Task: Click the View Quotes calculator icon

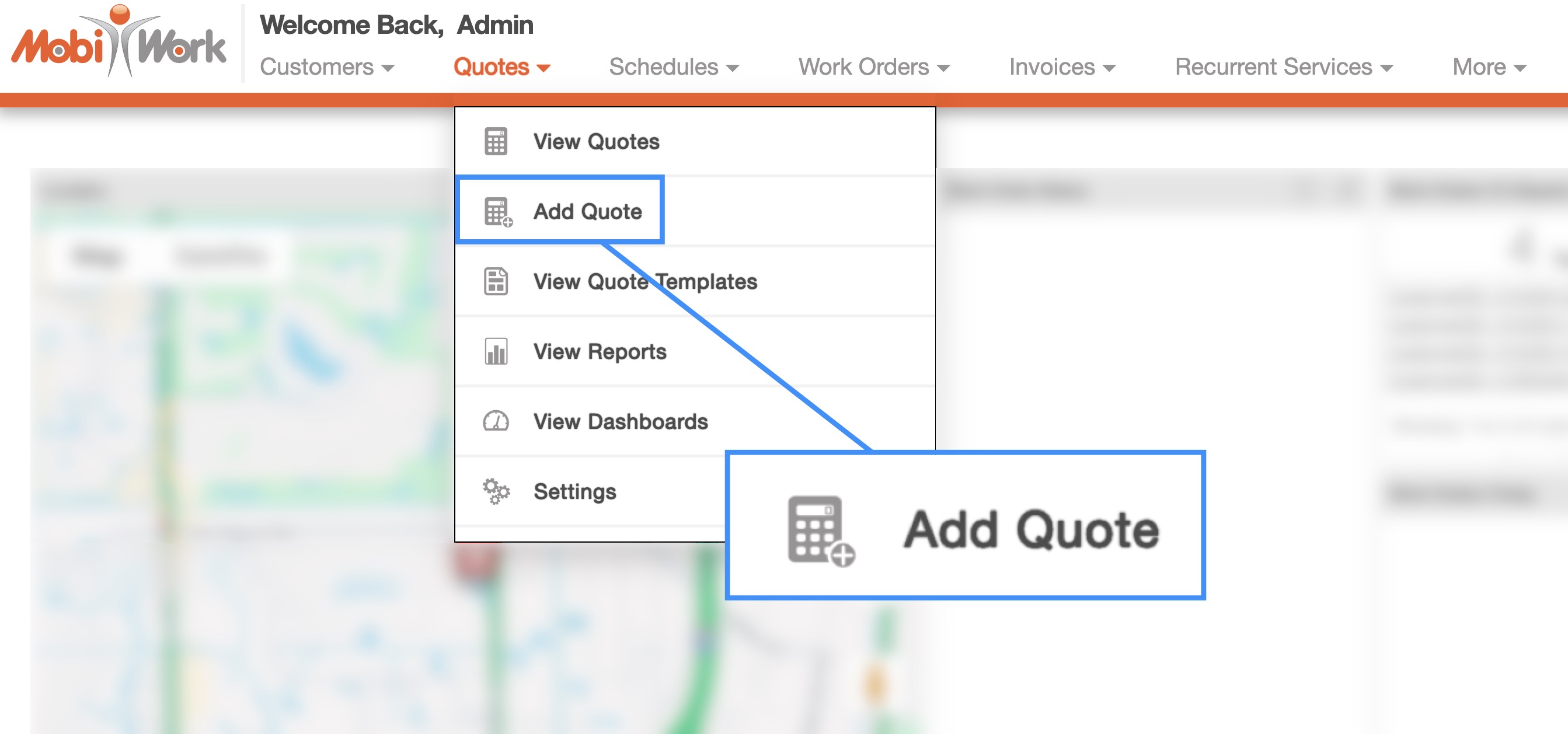Action: click(x=496, y=141)
